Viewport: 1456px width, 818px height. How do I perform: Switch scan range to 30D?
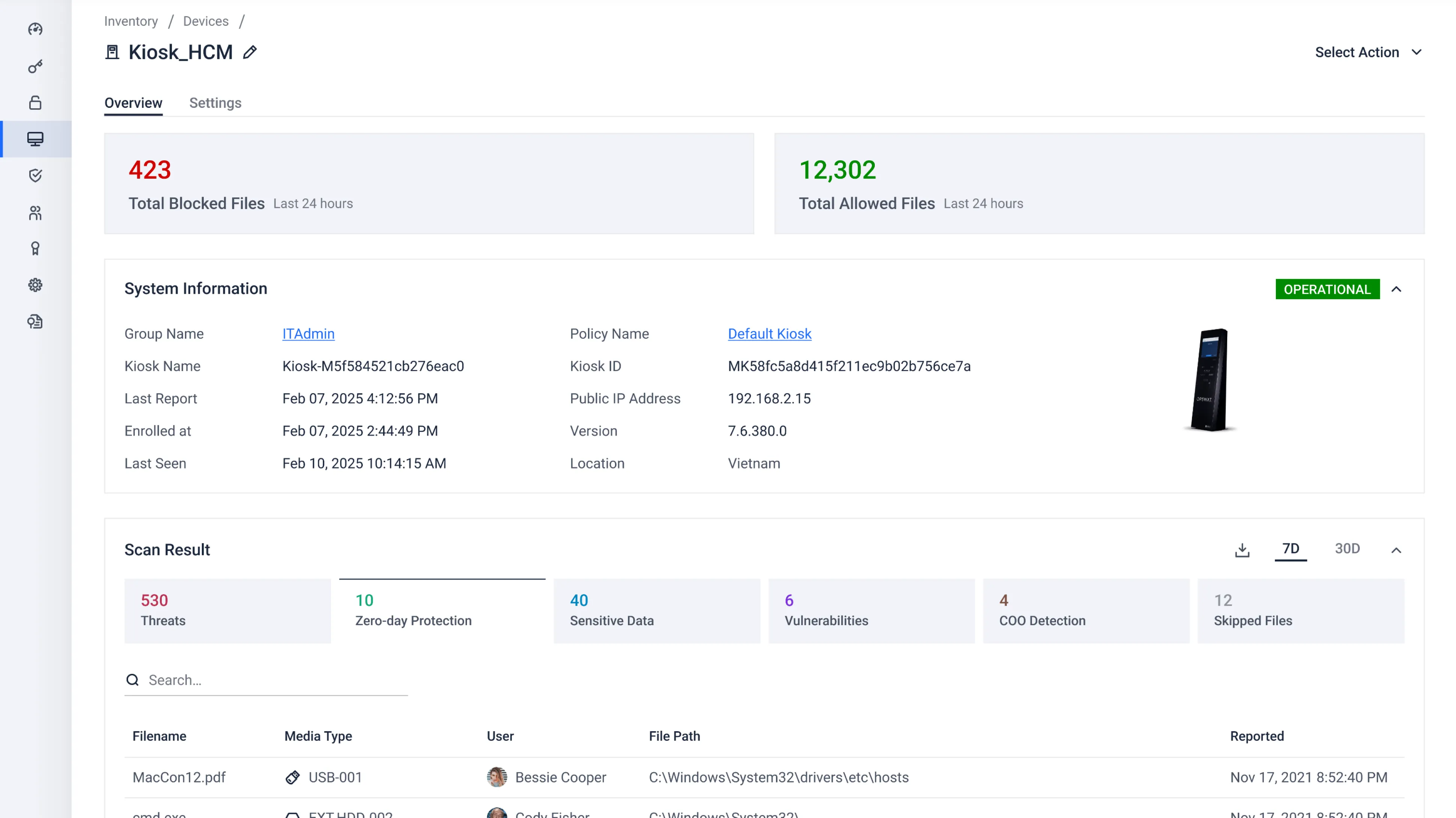click(1347, 548)
